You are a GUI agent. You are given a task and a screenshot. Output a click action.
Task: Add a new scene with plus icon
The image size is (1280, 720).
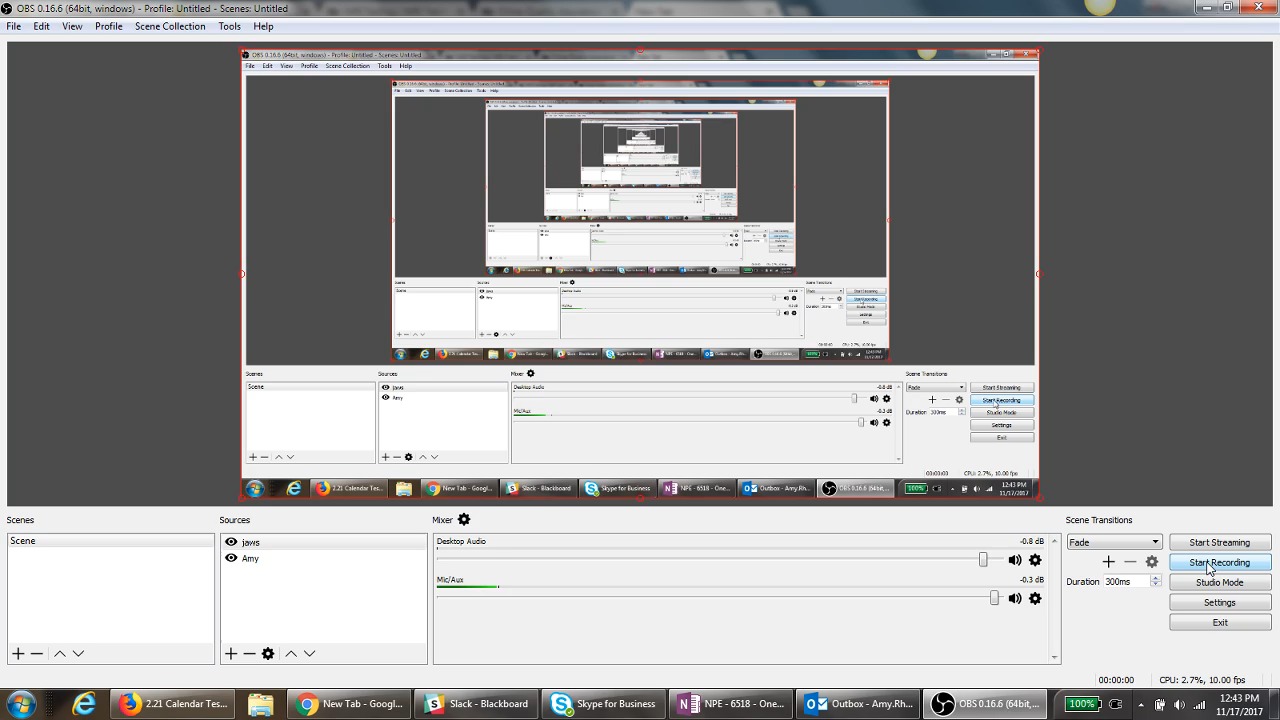tap(18, 654)
